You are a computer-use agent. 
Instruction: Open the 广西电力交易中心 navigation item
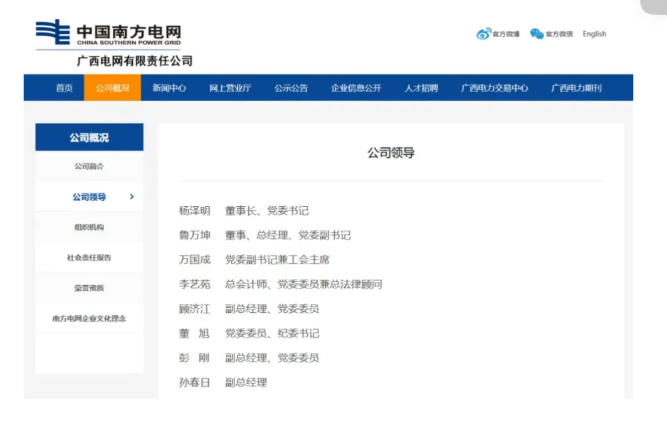pos(494,88)
